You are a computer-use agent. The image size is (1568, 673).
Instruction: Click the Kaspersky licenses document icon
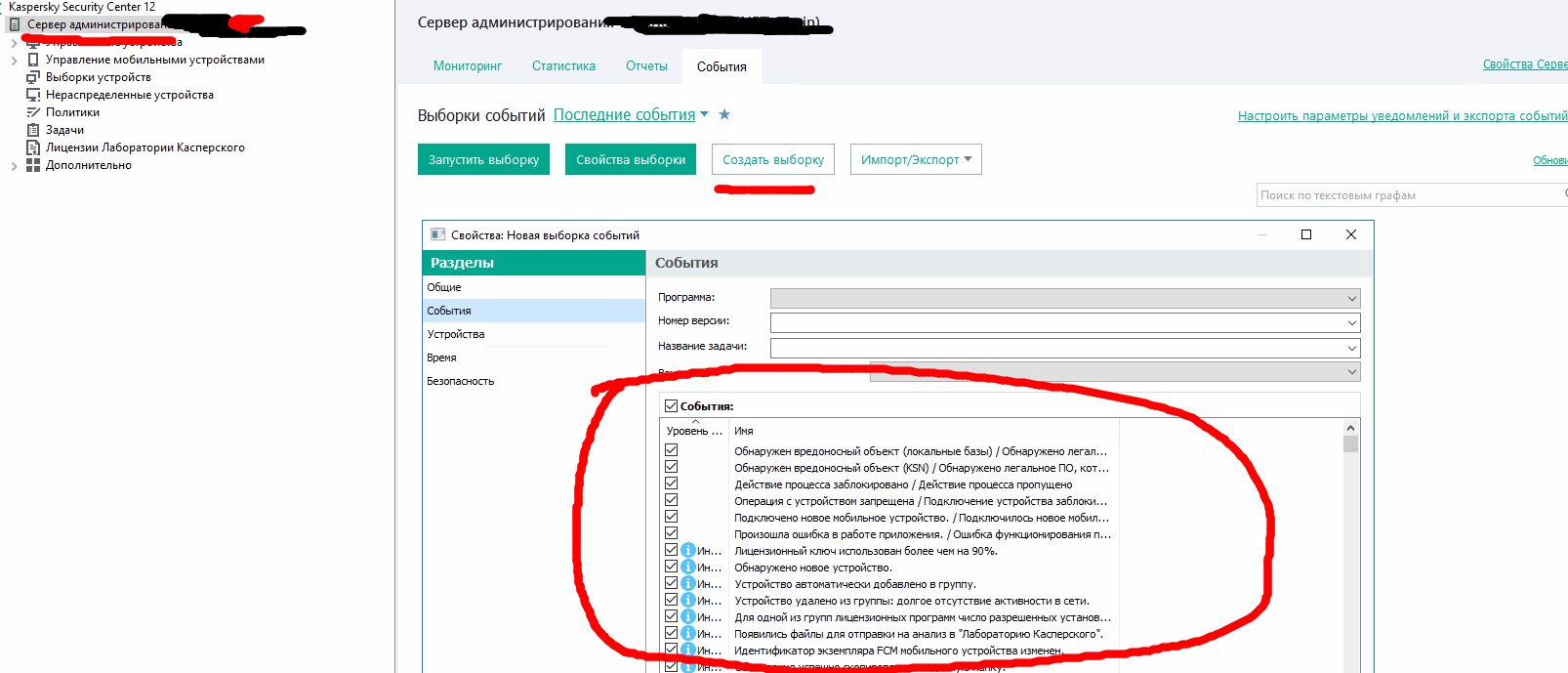pos(33,147)
